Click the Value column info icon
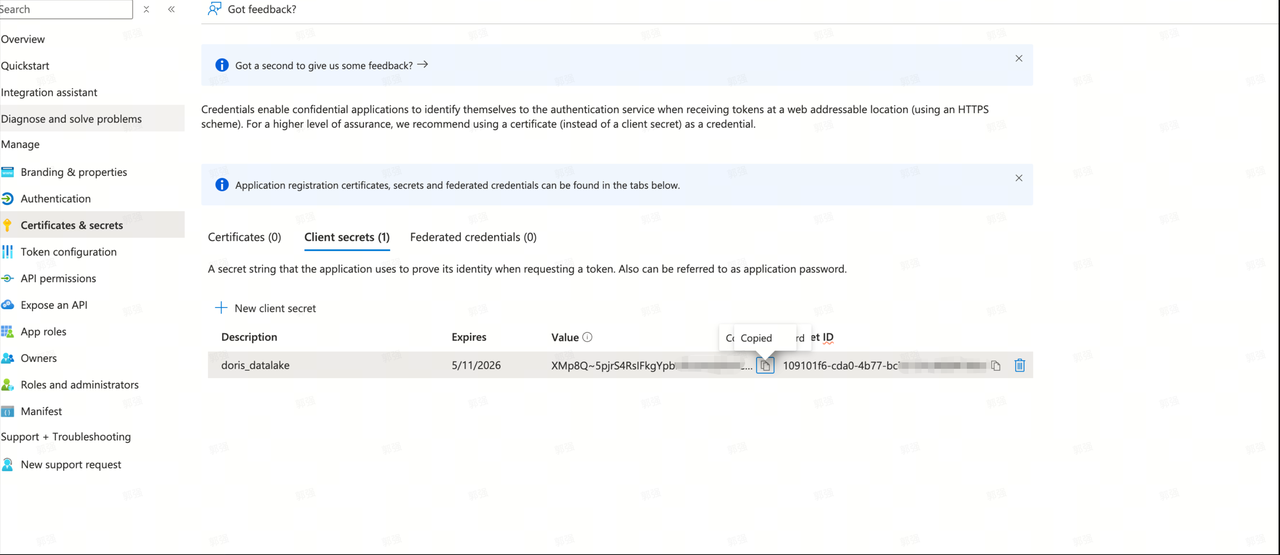This screenshot has height=555, width=1280. point(587,337)
